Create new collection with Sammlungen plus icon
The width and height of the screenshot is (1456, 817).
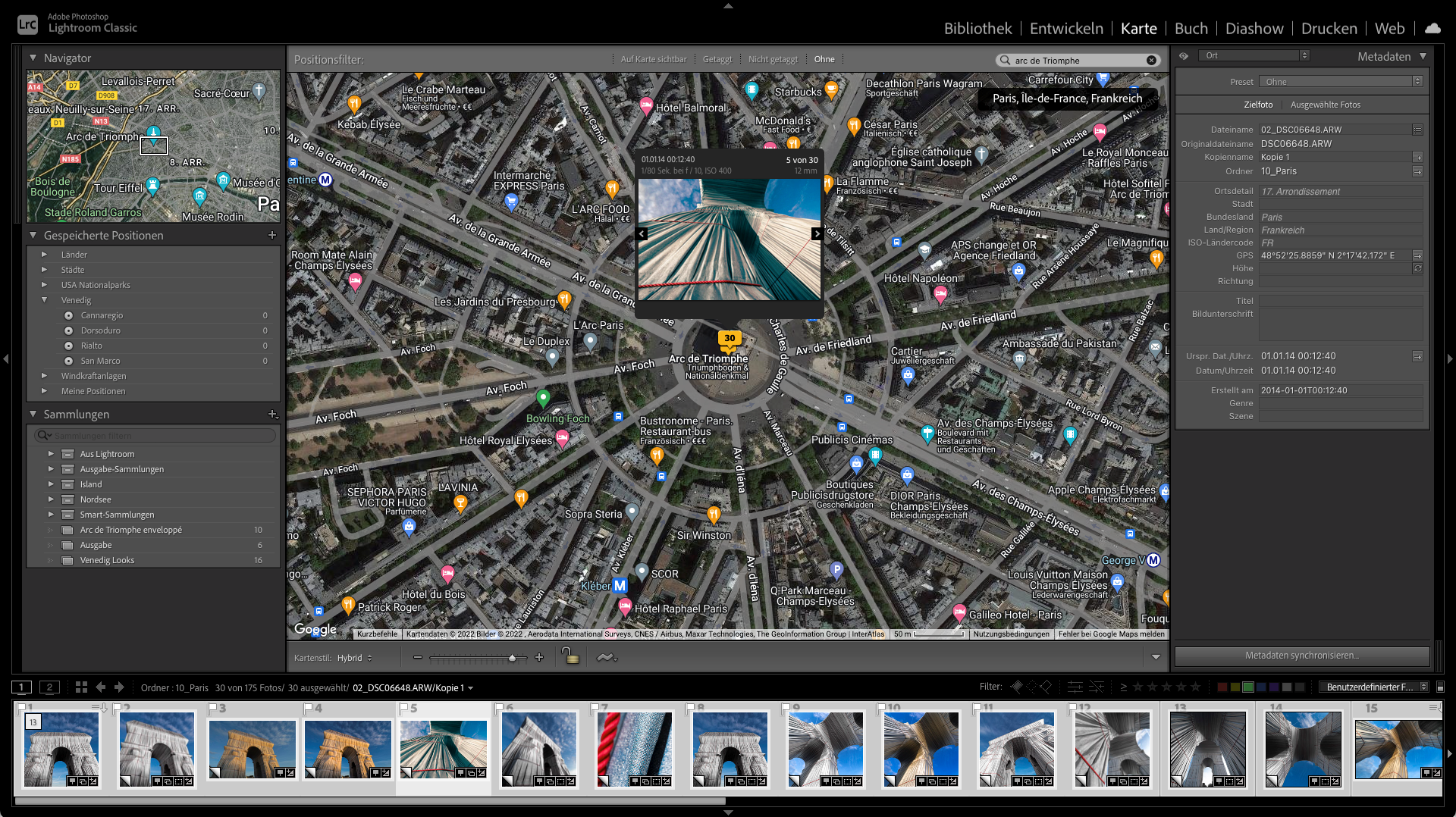(x=273, y=415)
